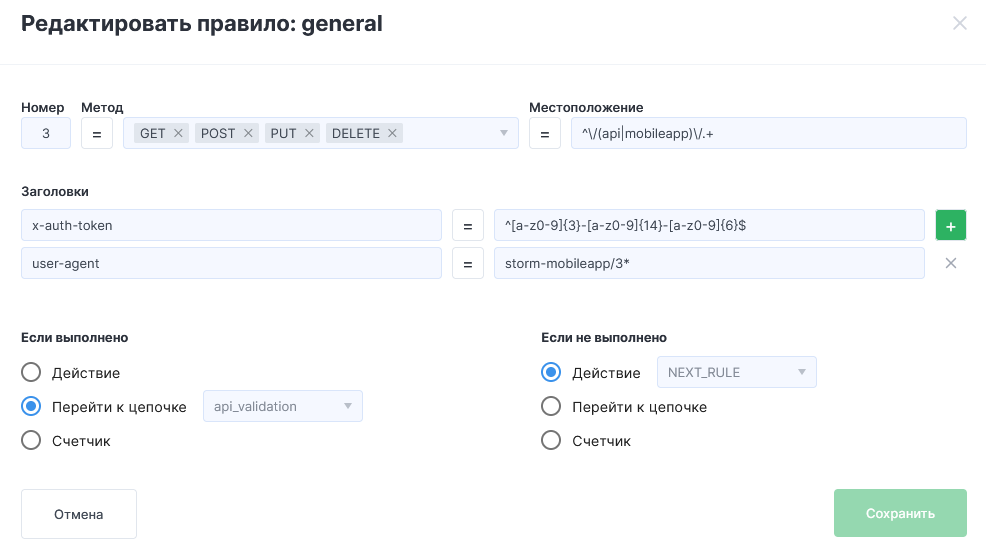Image resolution: width=986 pixels, height=555 pixels.
Task: Open the api_validation chain dropdown
Action: (283, 407)
